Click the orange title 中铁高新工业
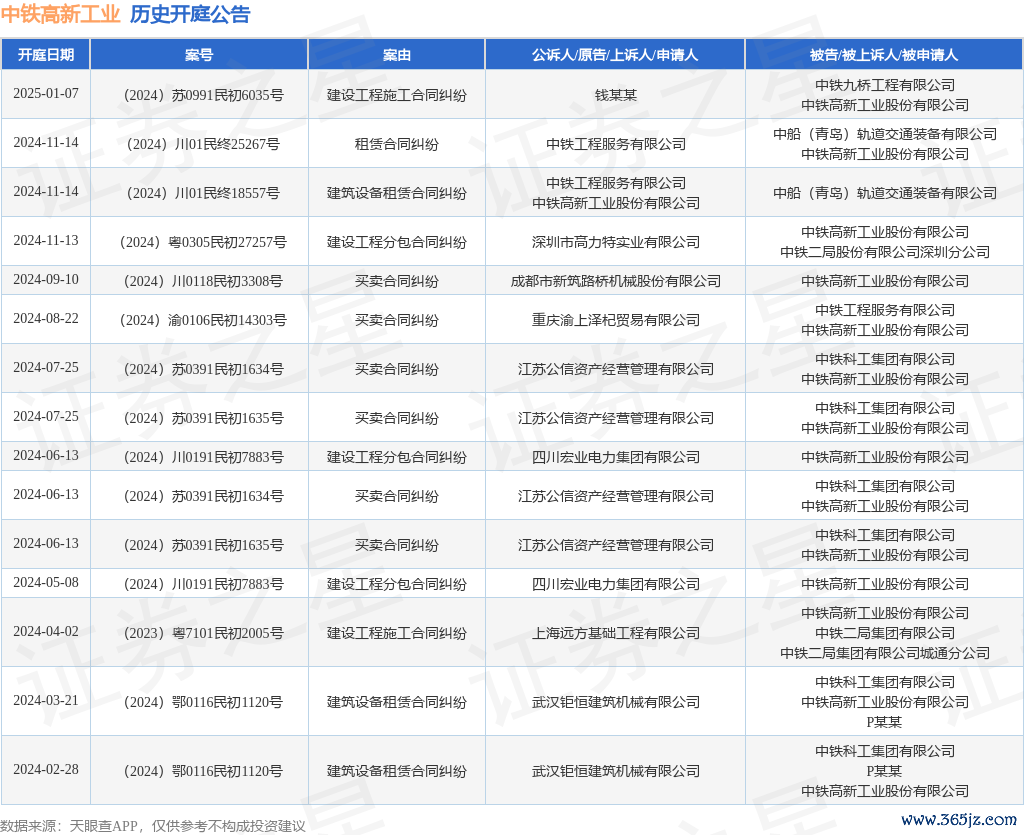Viewport: 1024px width, 835px height. pyautogui.click(x=61, y=14)
